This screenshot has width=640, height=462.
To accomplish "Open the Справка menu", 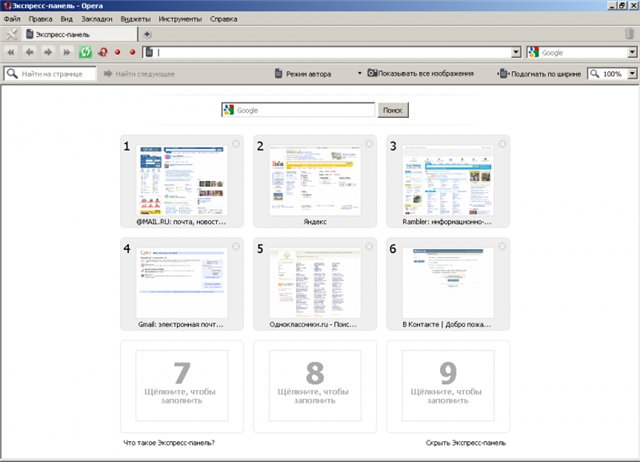I will (223, 19).
